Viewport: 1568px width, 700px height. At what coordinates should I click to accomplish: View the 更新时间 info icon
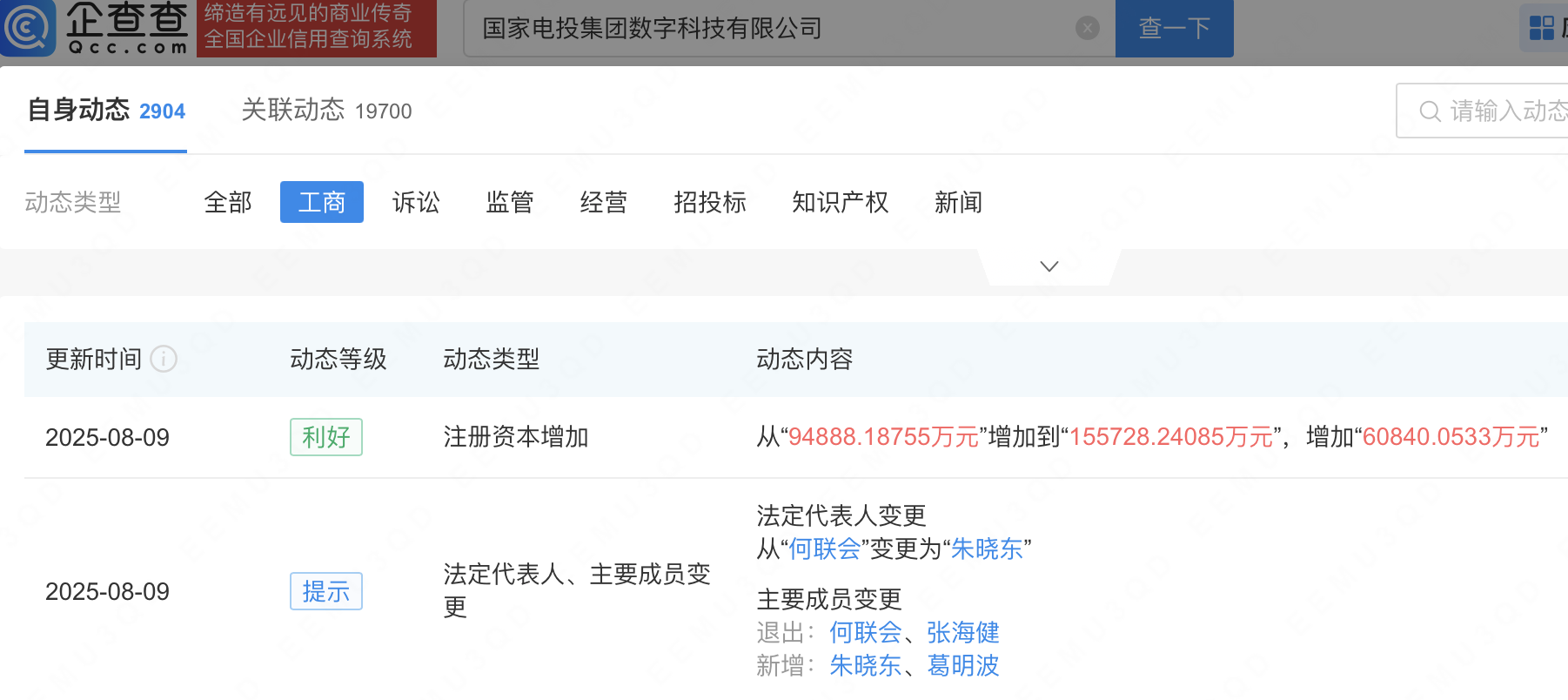tap(164, 359)
